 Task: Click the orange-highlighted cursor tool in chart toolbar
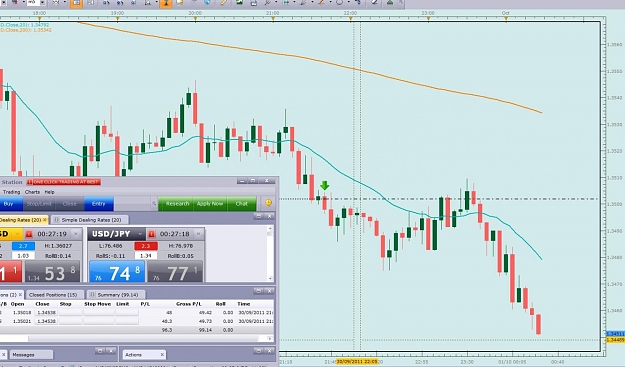pos(165,3)
